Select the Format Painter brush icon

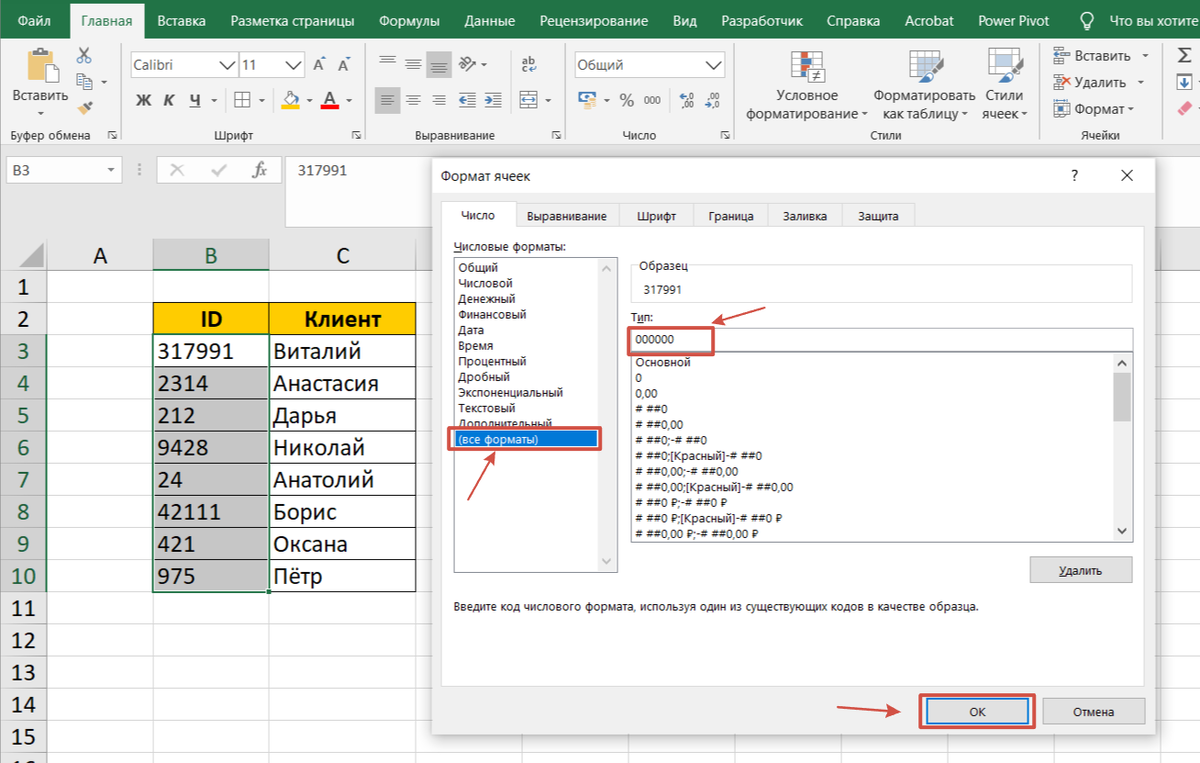click(84, 107)
